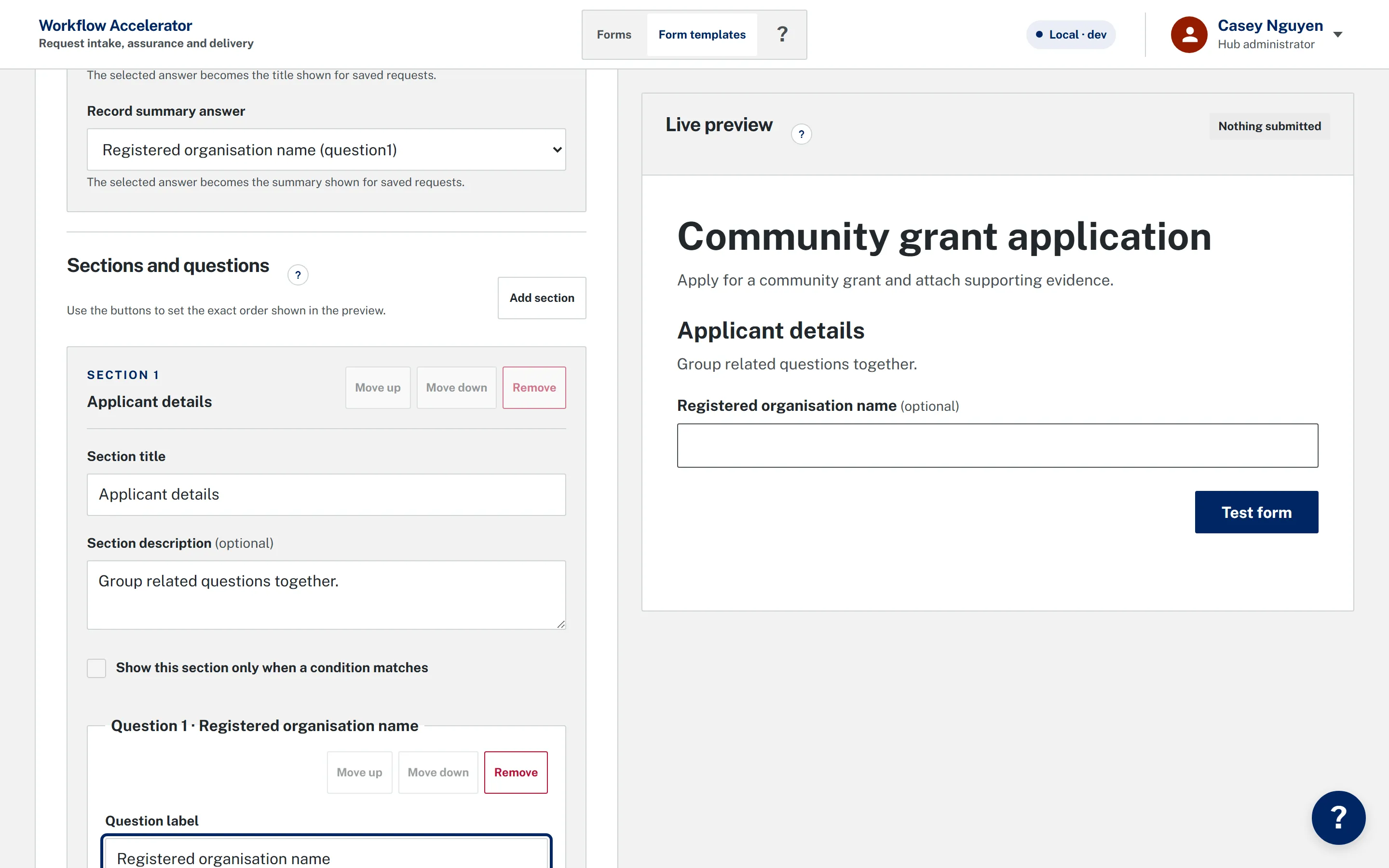
Task: Enable show section only when condition matches
Action: (x=96, y=668)
